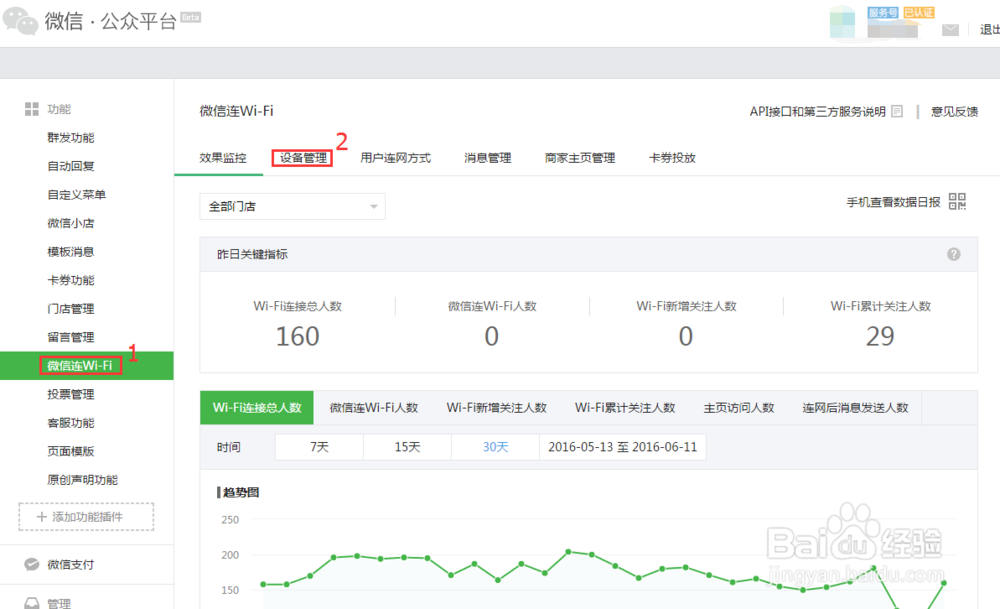Click the 160 Wi-Fi连接总人数 value
Screen dimensions: 1000x609
[297, 337]
